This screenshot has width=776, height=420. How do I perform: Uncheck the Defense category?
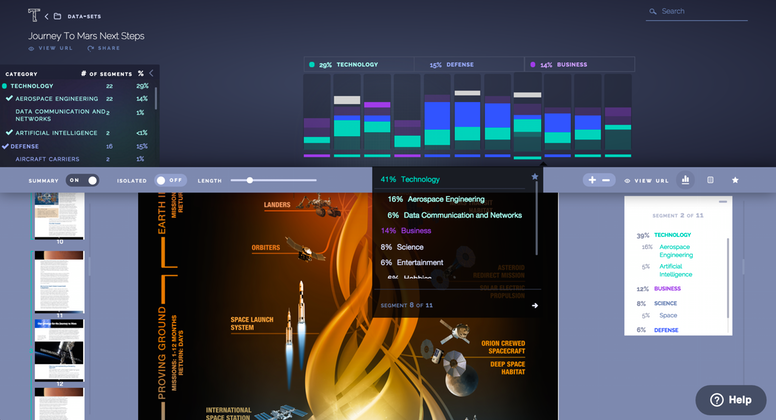pyautogui.click(x=5, y=146)
